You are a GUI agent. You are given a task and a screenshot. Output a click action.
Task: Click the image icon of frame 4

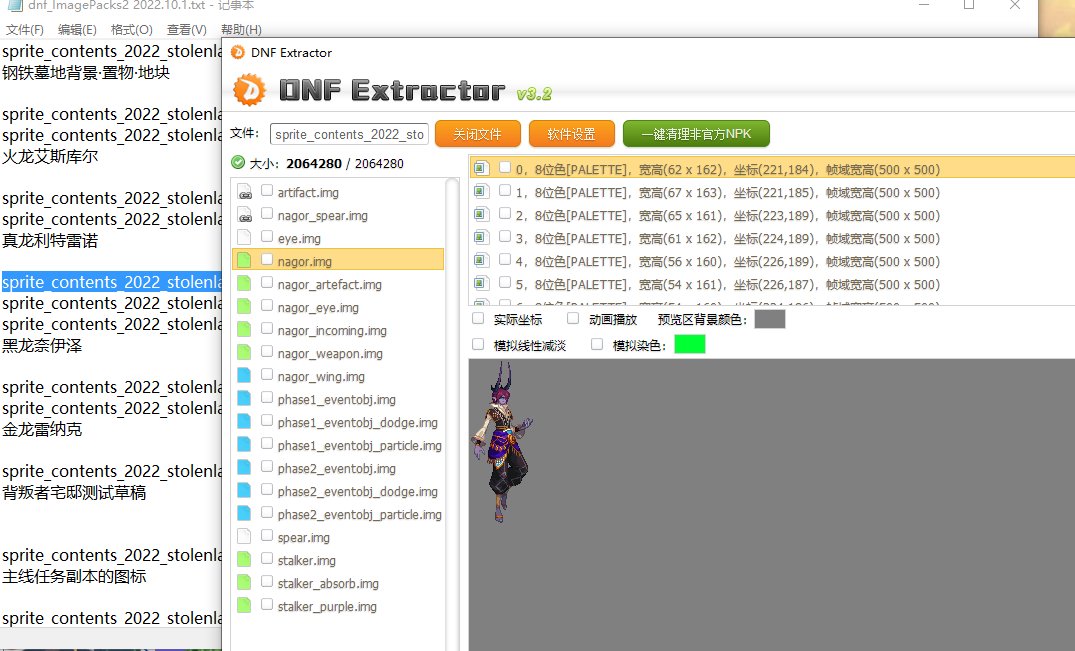pos(481,260)
